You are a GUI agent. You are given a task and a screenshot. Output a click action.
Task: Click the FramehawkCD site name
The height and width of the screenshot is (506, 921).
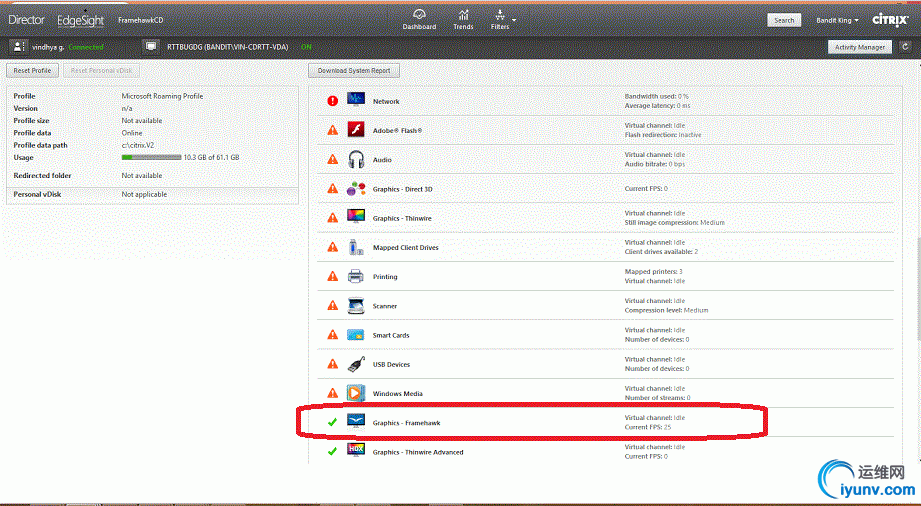[x=140, y=20]
